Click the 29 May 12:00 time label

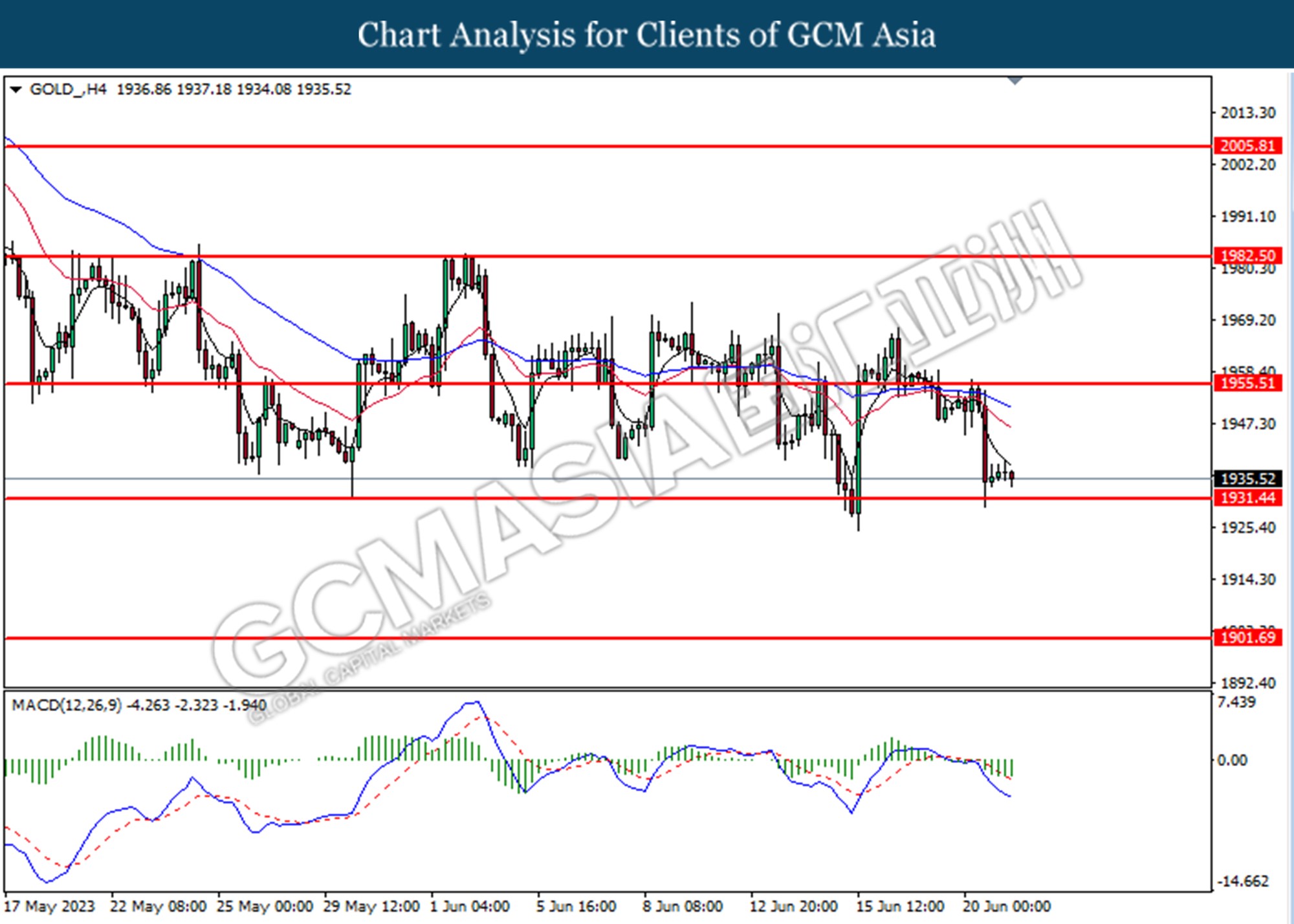point(371,907)
